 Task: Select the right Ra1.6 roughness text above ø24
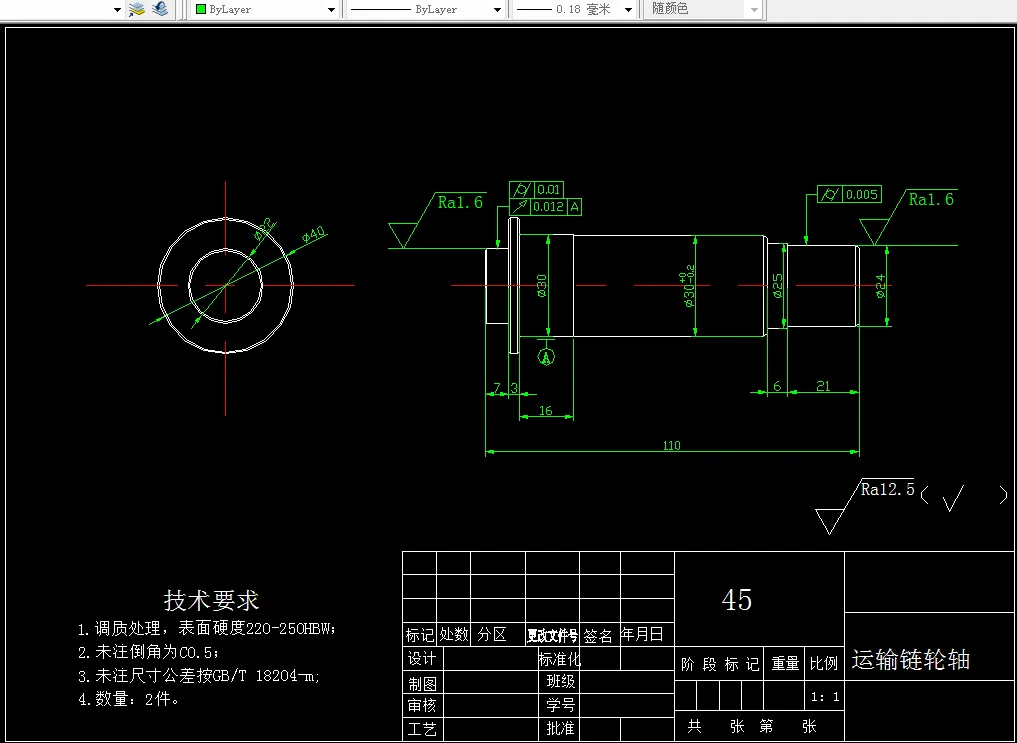pos(931,200)
